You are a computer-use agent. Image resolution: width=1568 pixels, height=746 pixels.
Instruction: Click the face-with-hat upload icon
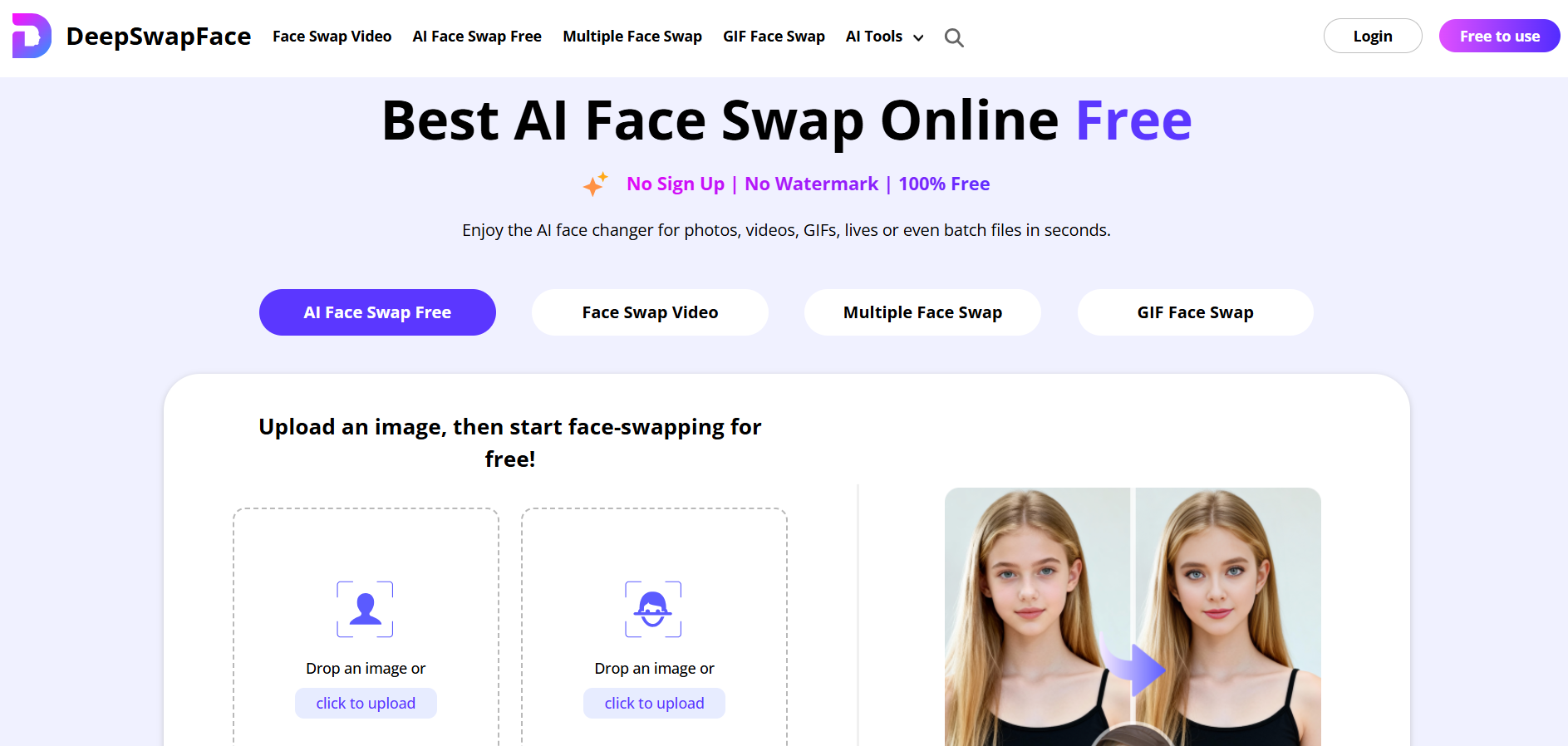(x=653, y=609)
